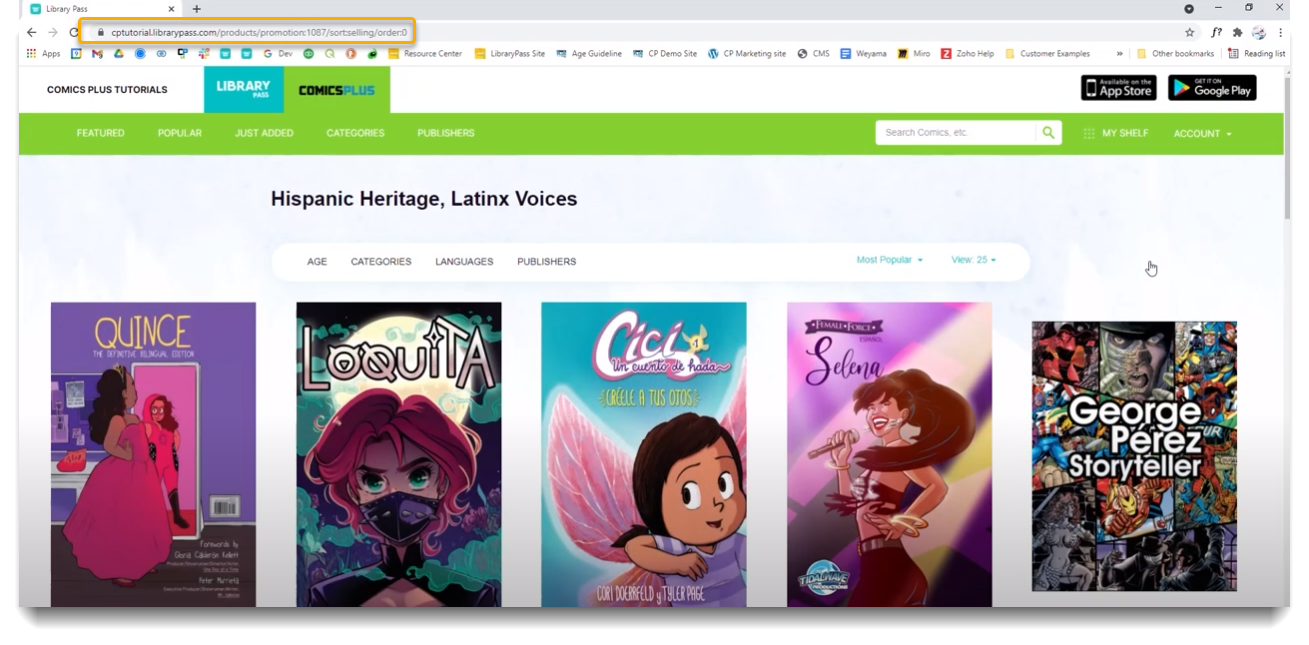Go back using the browser back arrow
Image resolution: width=1309 pixels, height=645 pixels.
point(32,32)
